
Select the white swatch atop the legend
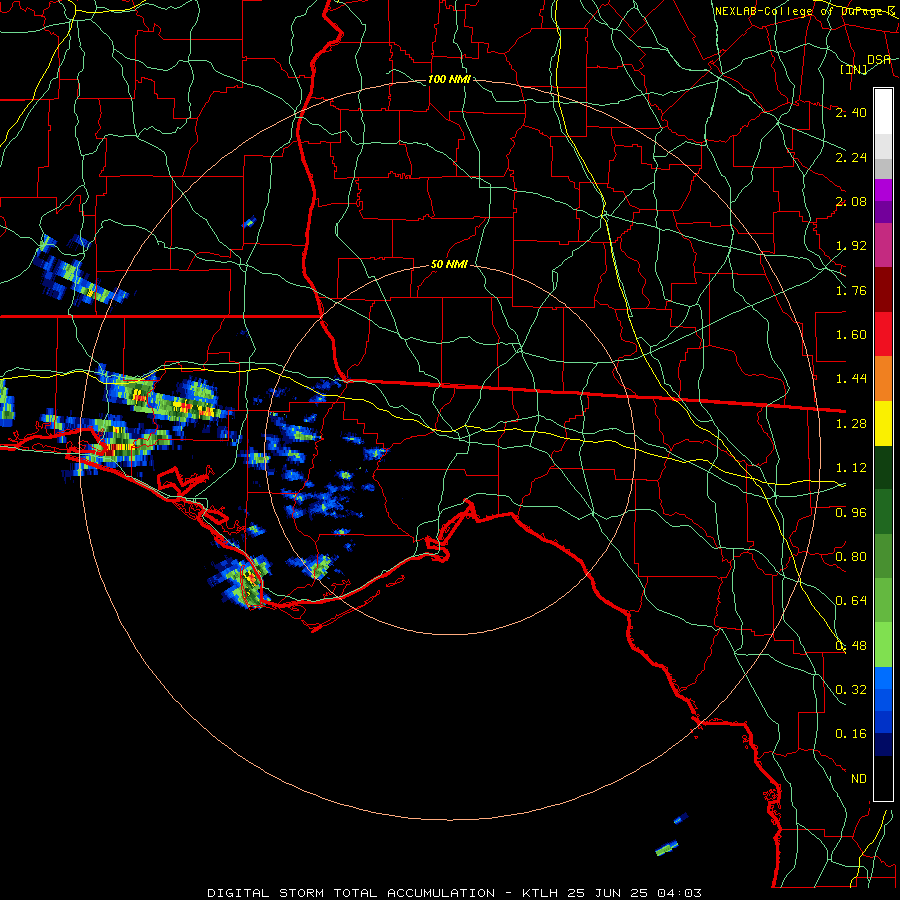(883, 112)
